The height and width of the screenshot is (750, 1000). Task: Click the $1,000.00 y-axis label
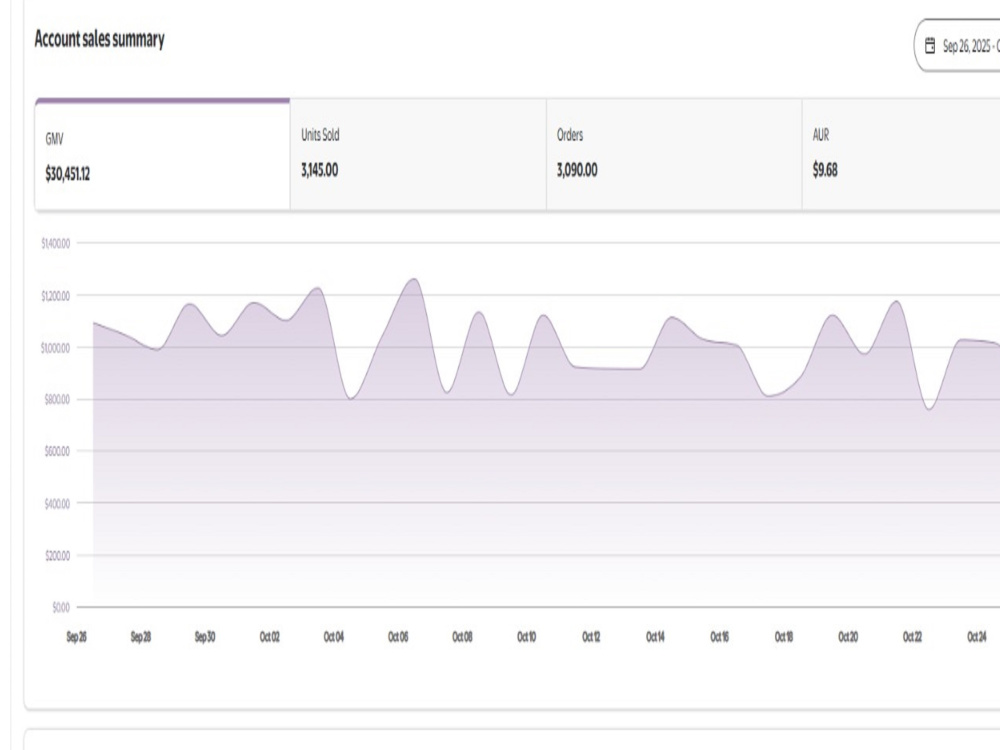click(55, 348)
